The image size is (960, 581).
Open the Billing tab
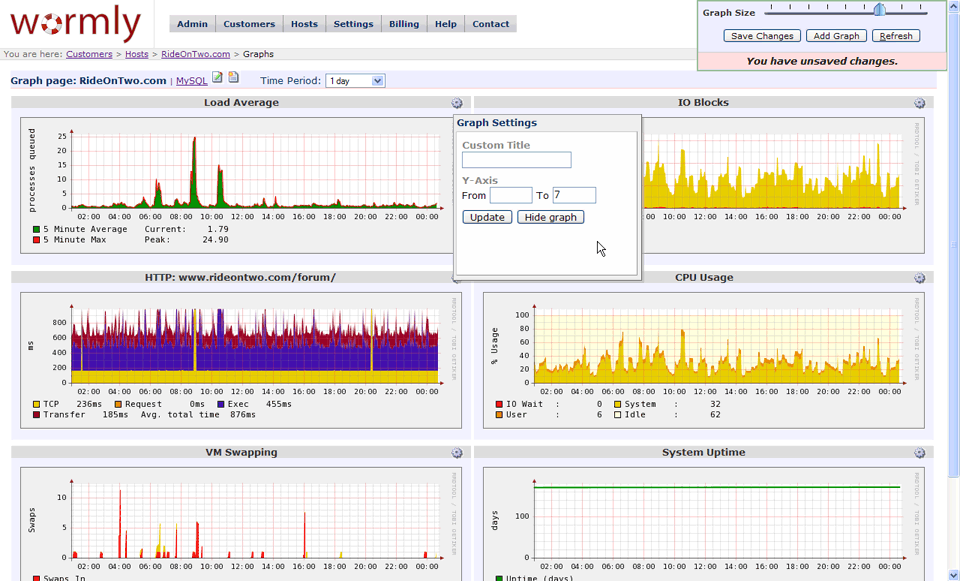pyautogui.click(x=403, y=23)
